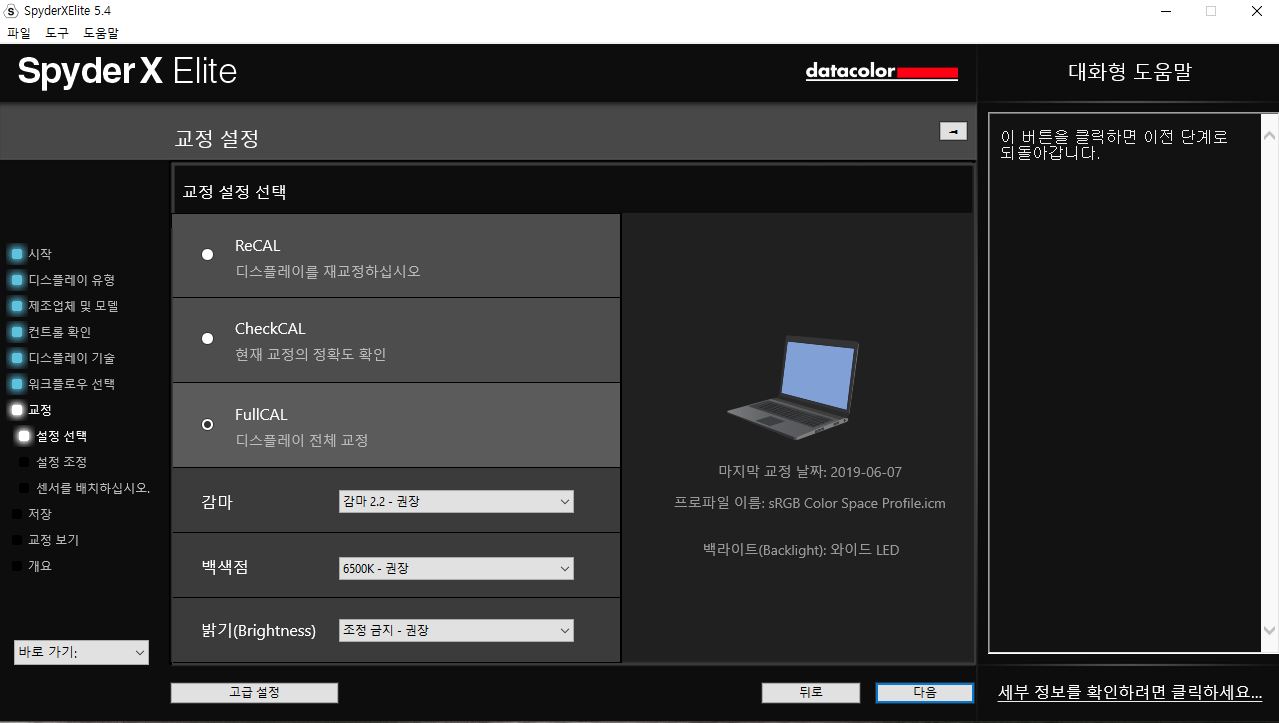Image resolution: width=1279 pixels, height=723 pixels.
Task: Click the collapse arrow button beside 교정 설정
Action: point(953,131)
